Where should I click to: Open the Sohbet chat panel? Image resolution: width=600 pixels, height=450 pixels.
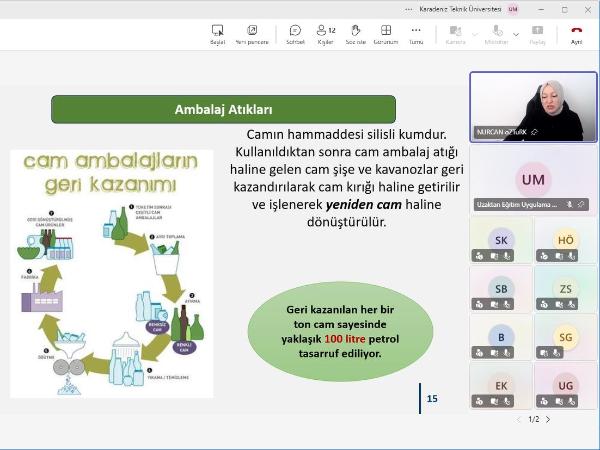[x=295, y=35]
